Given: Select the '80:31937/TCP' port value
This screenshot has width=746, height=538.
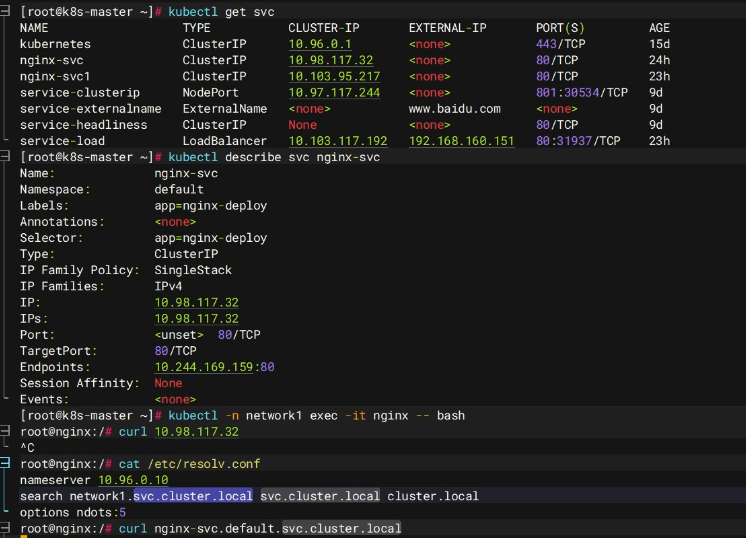Looking at the screenshot, I should (578, 141).
